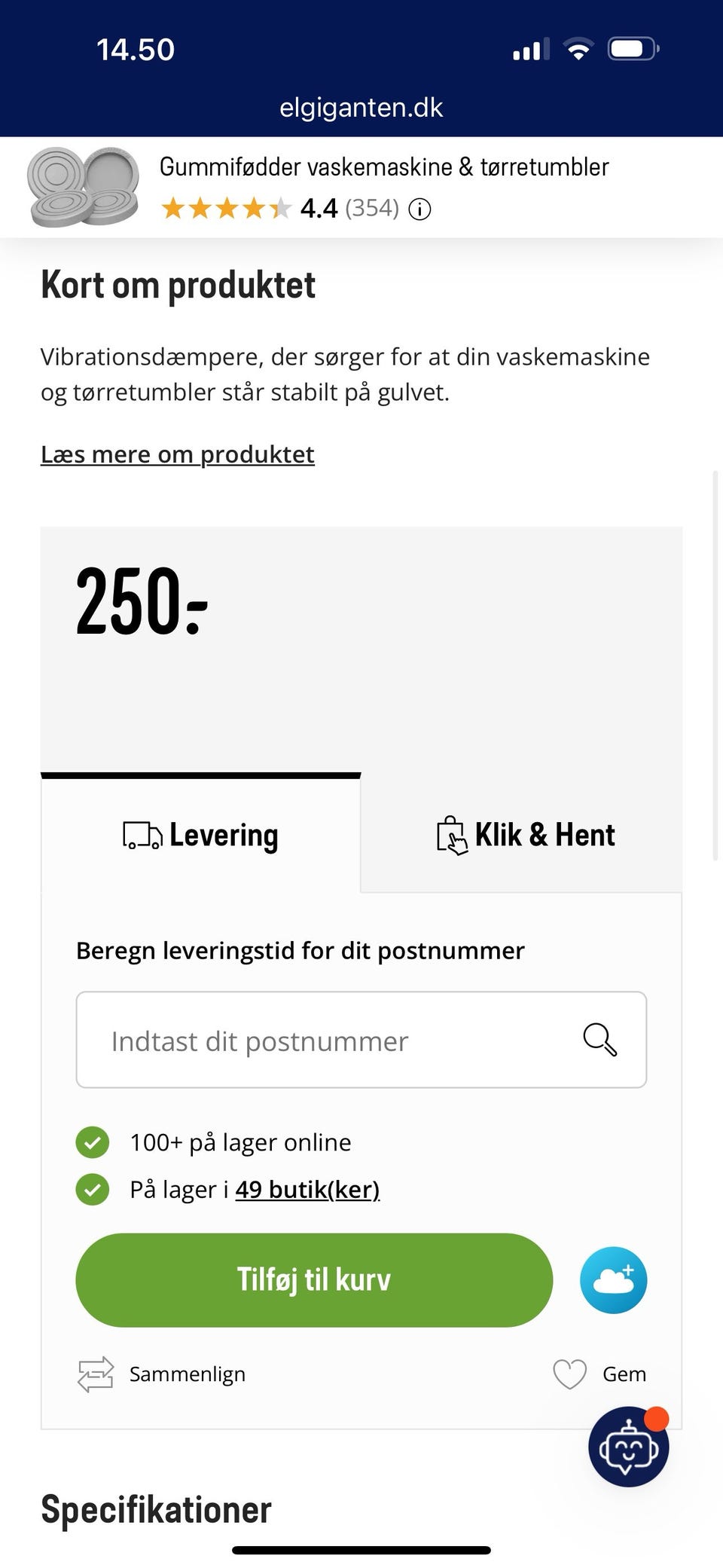Tap the 354 reviews count
Viewport: 723px width, 1568px height.
tap(372, 208)
